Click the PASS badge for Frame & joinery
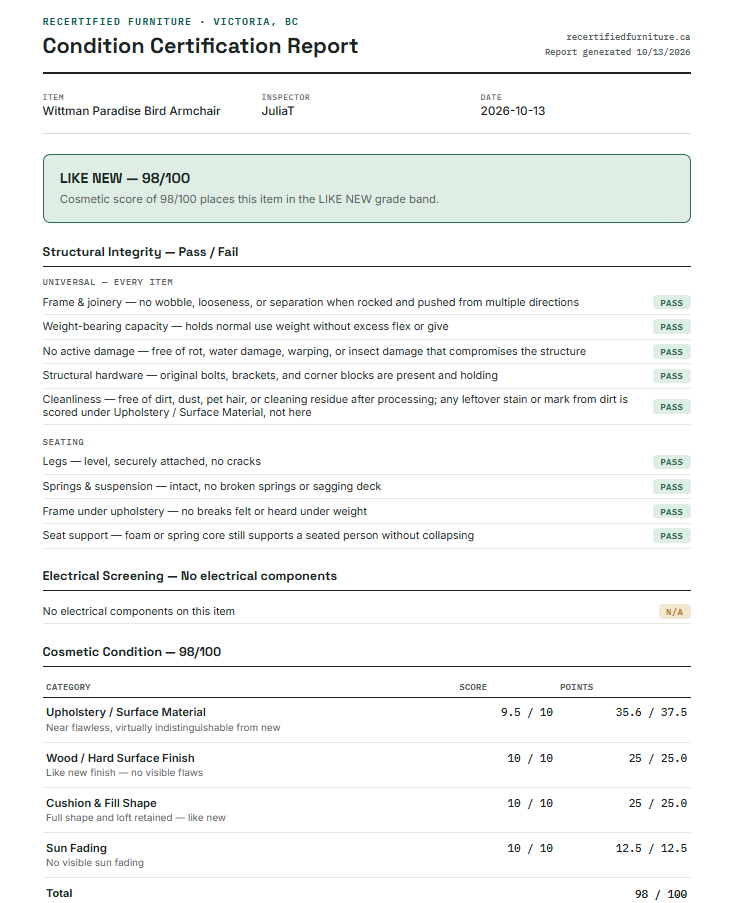Viewport: 742px width, 903px height. (671, 302)
